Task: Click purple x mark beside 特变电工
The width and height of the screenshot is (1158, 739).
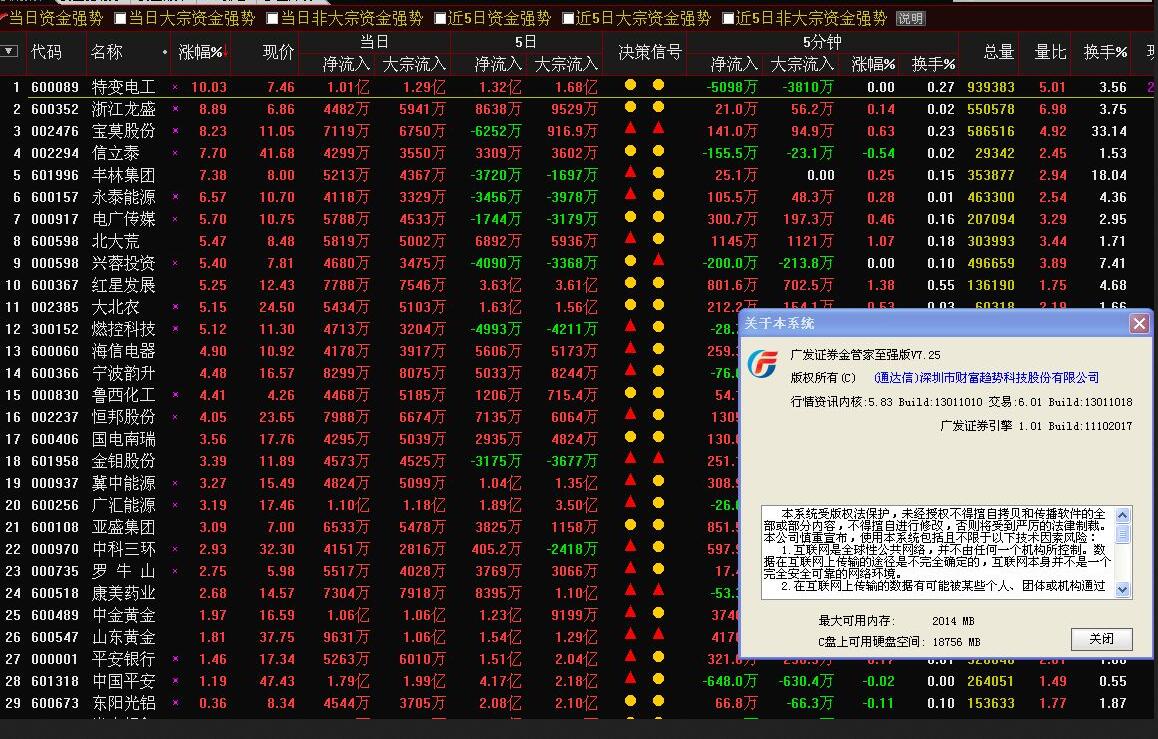Action: (175, 87)
